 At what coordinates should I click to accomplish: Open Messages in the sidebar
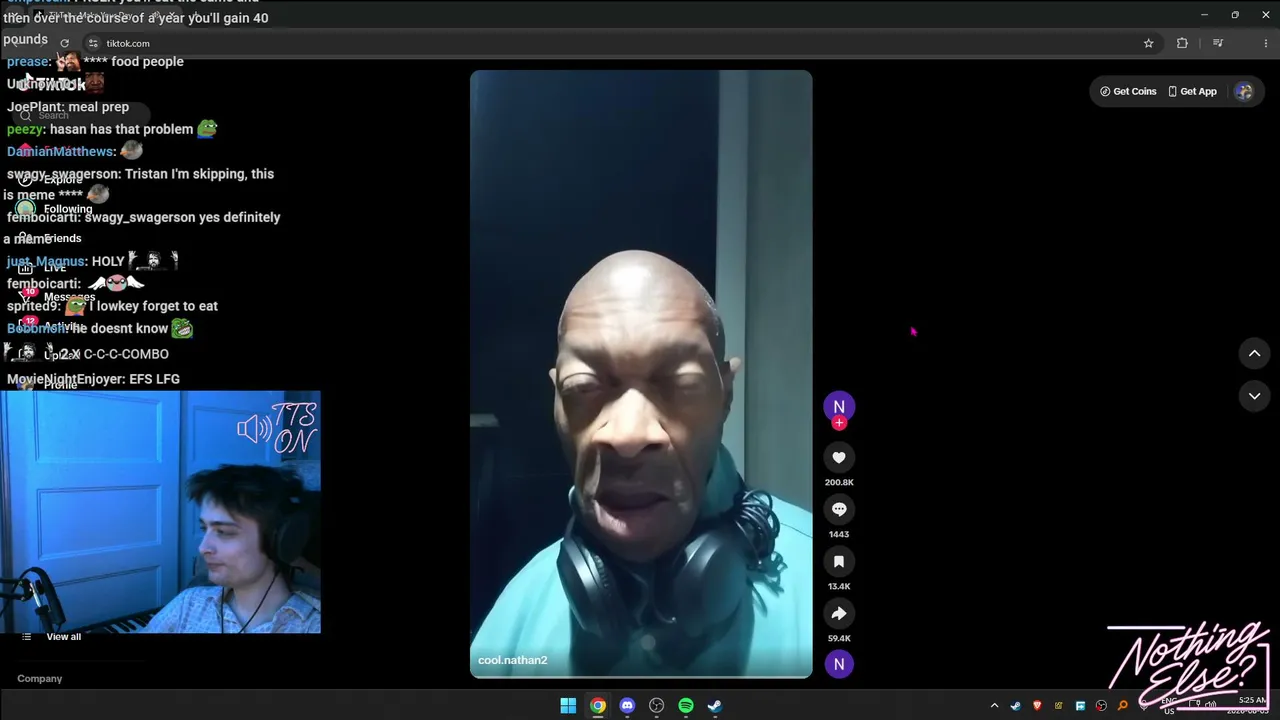tap(68, 297)
